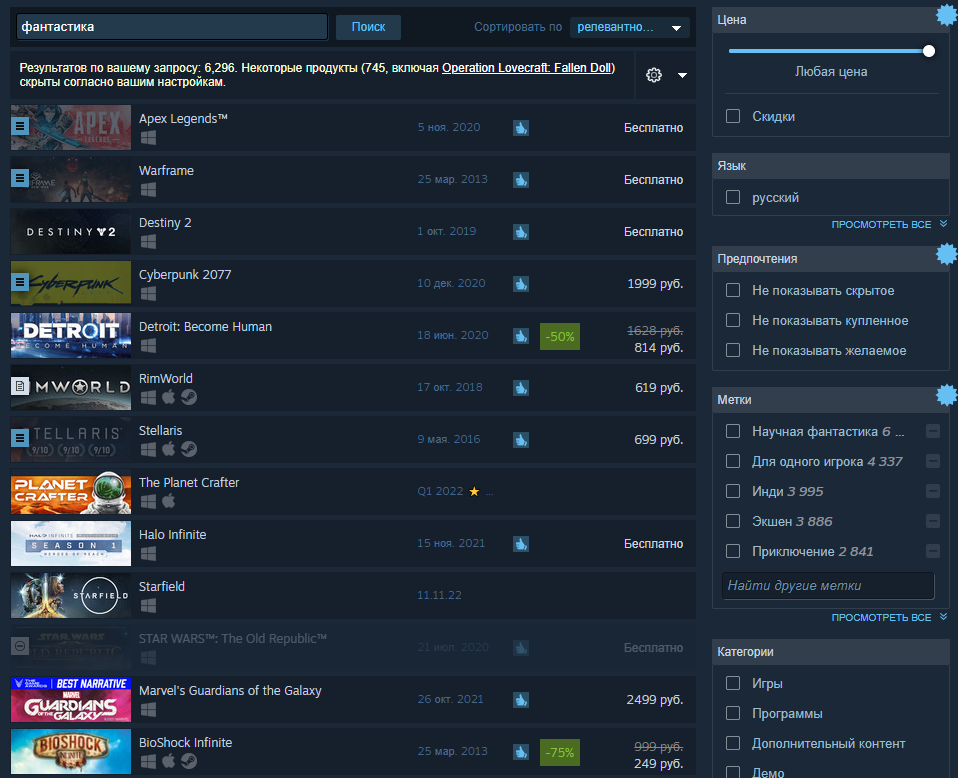958x778 pixels.
Task: Click the SteamOS icon under RimWorld
Action: coord(189,397)
